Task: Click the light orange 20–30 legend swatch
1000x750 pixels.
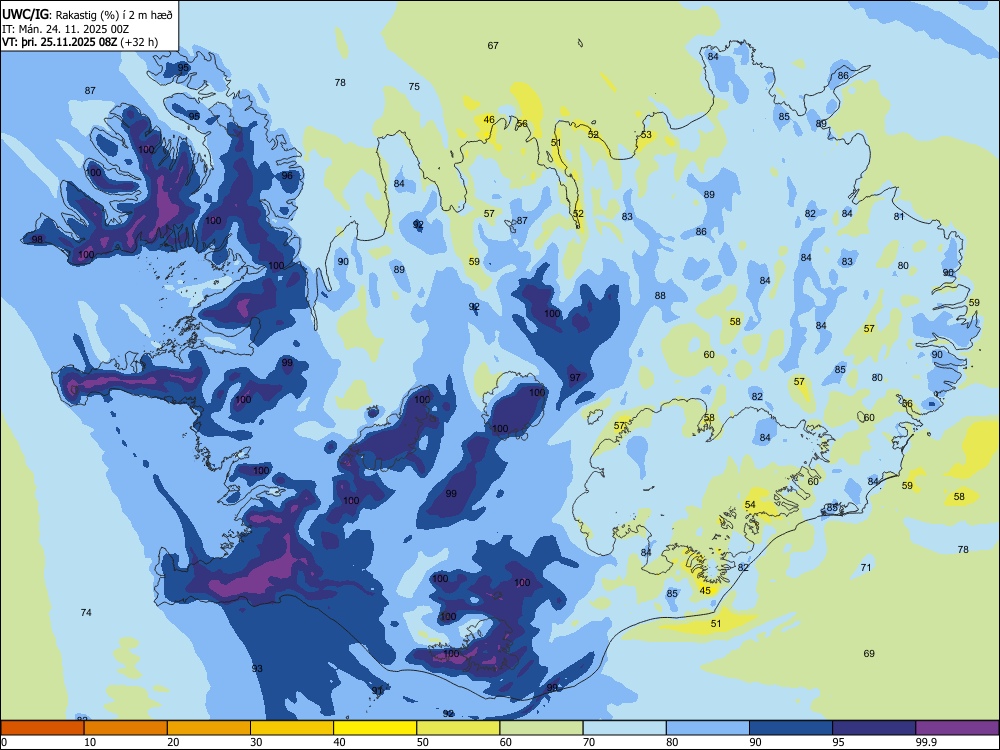Action: pos(209,728)
